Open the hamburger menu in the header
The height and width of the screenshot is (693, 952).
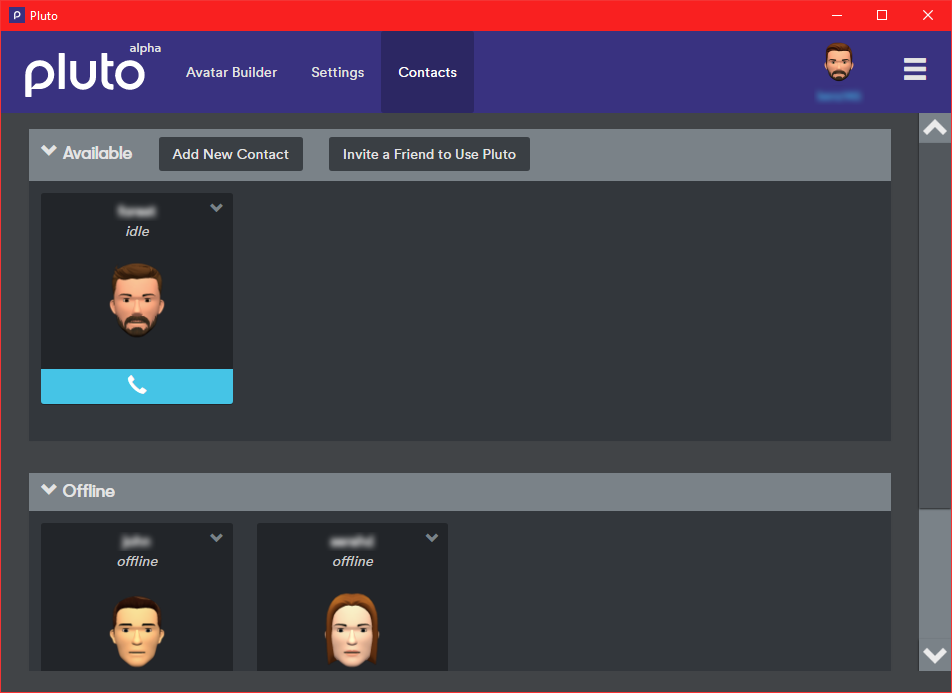914,69
